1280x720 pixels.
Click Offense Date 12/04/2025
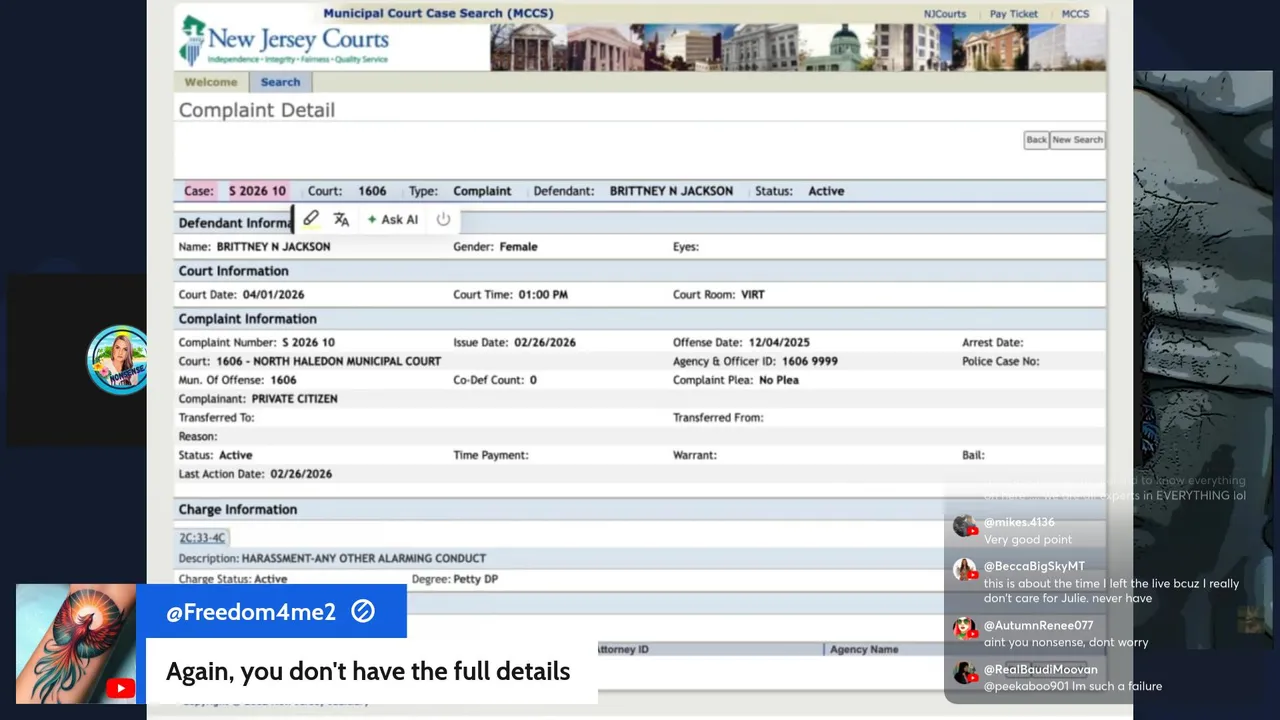(x=778, y=342)
